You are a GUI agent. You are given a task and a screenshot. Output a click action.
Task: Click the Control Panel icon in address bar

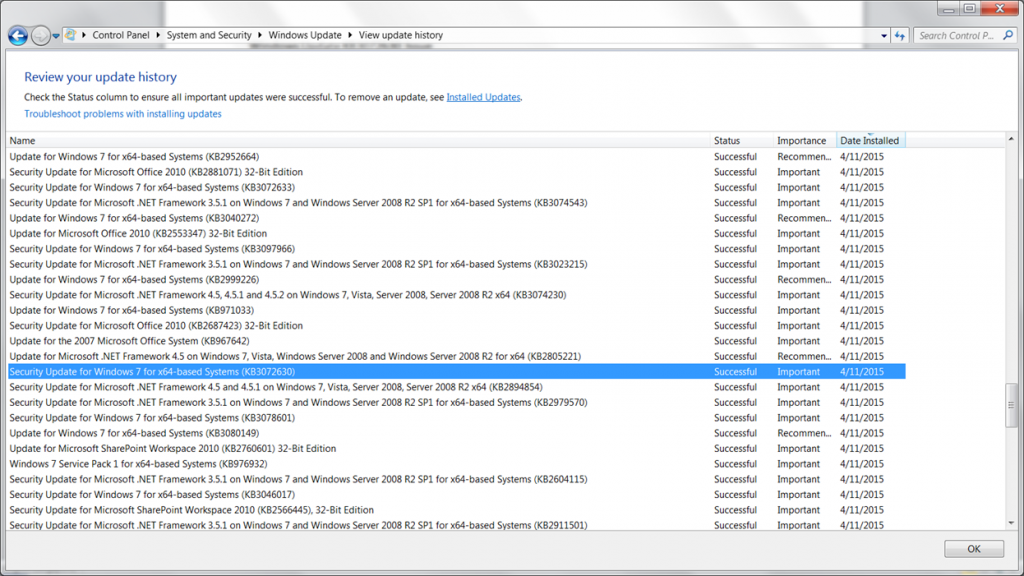pos(71,35)
